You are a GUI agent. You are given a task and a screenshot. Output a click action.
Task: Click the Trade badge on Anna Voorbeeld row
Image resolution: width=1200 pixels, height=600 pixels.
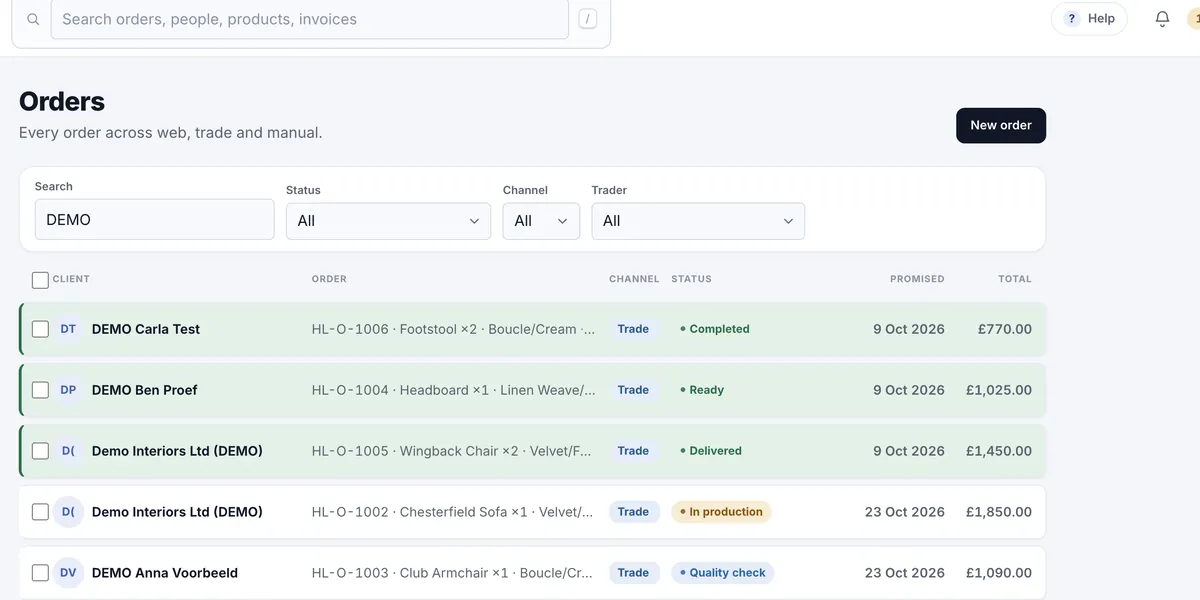point(634,573)
